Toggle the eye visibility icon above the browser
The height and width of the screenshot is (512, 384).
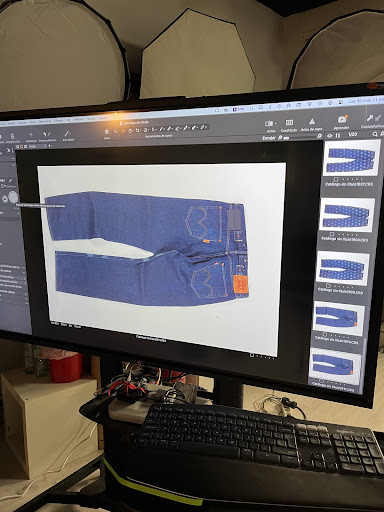click(330, 136)
